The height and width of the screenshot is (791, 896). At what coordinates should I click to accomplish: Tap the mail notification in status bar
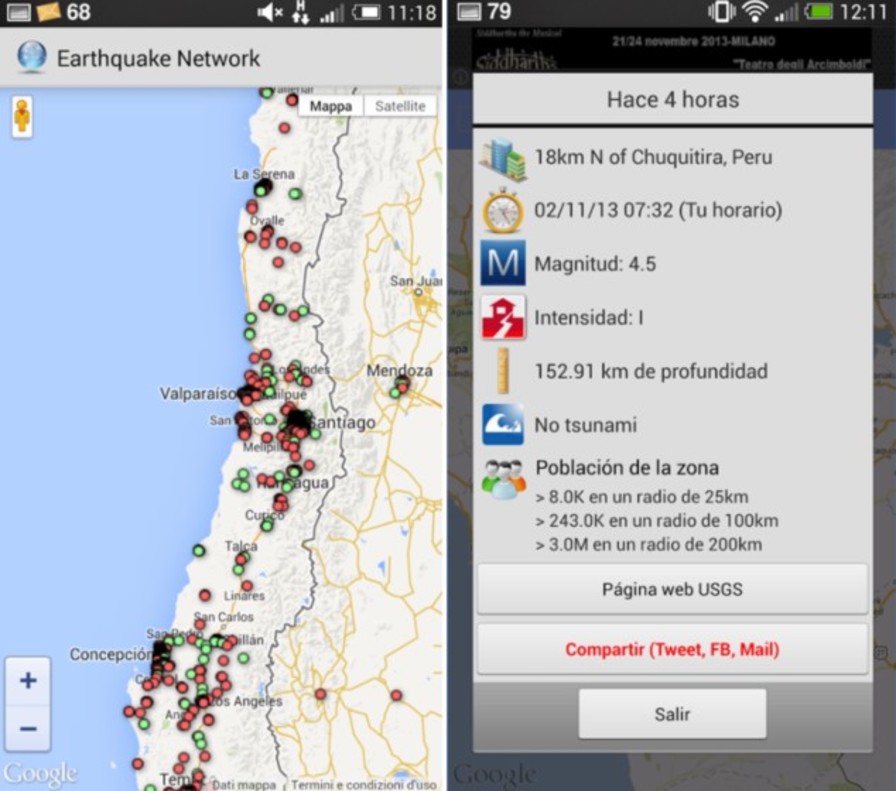coord(48,12)
